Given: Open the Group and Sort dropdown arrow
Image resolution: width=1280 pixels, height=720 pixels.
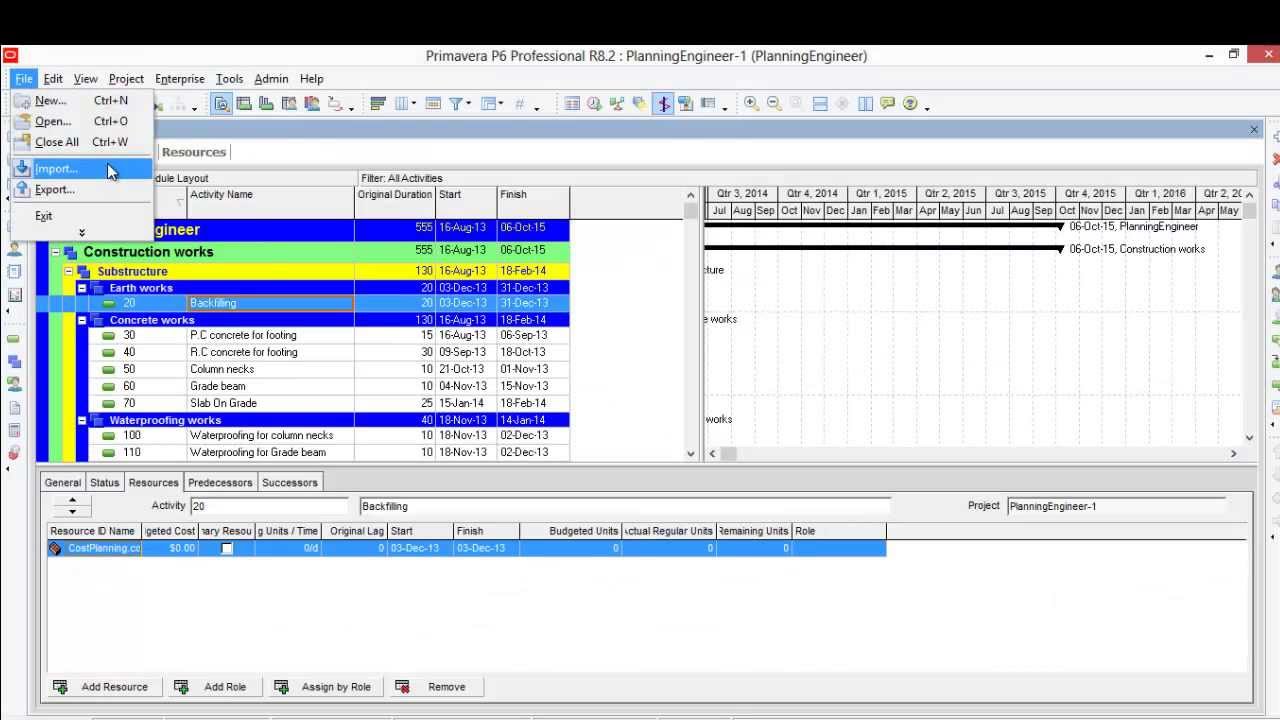Looking at the screenshot, I should 501,104.
